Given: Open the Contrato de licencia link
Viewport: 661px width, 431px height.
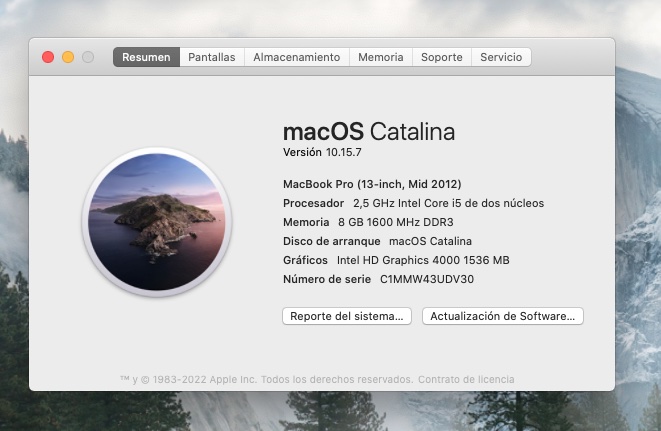Looking at the screenshot, I should (466, 380).
